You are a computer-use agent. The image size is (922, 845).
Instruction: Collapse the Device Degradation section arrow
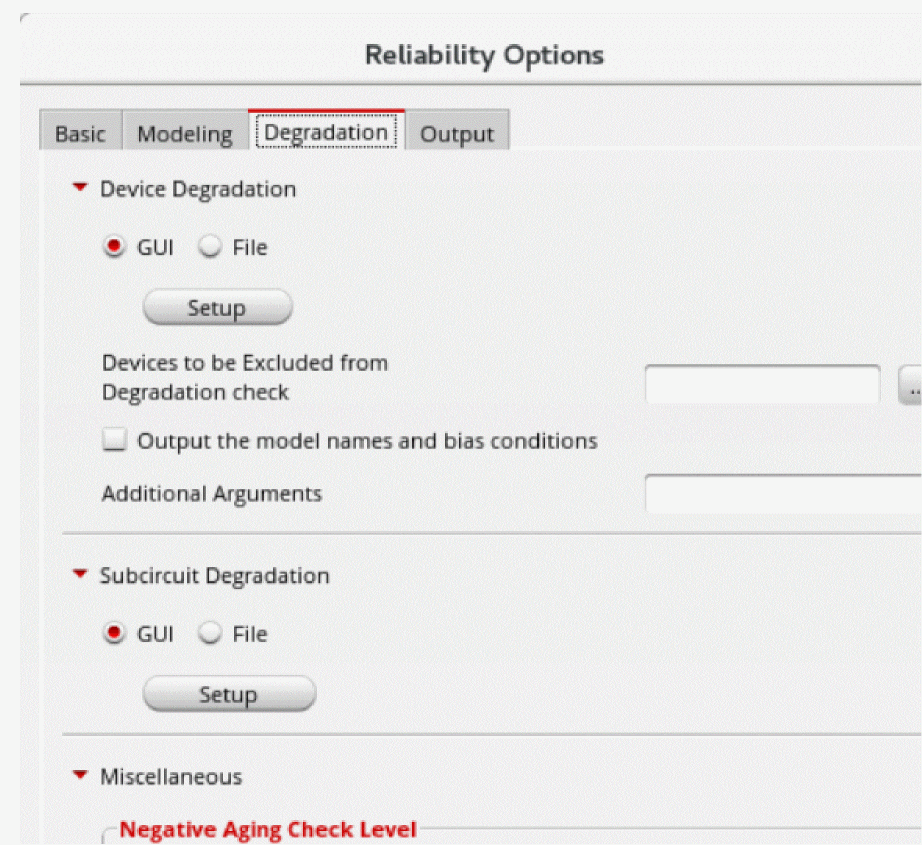[x=82, y=188]
